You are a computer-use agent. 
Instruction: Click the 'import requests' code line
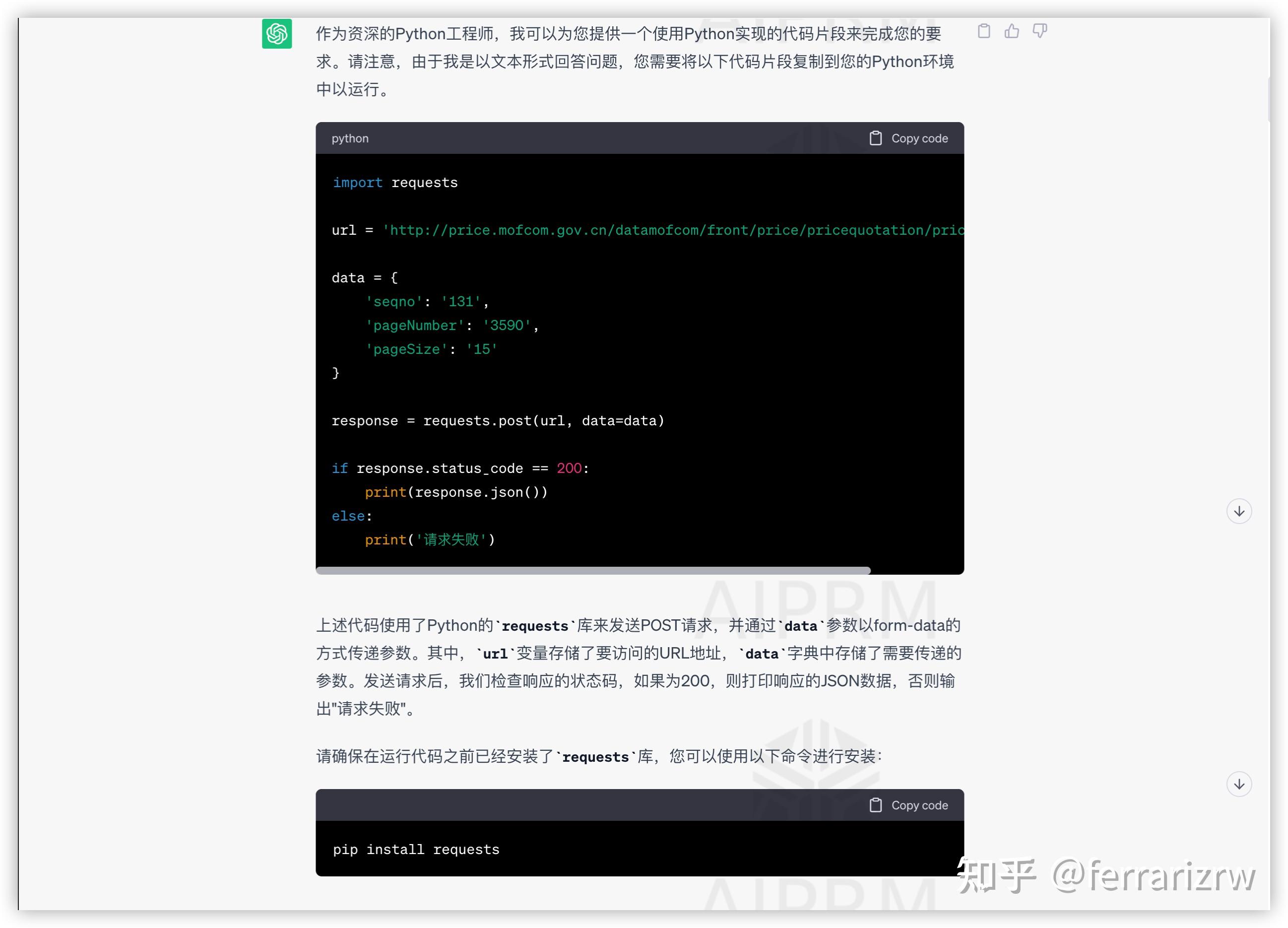click(x=395, y=182)
